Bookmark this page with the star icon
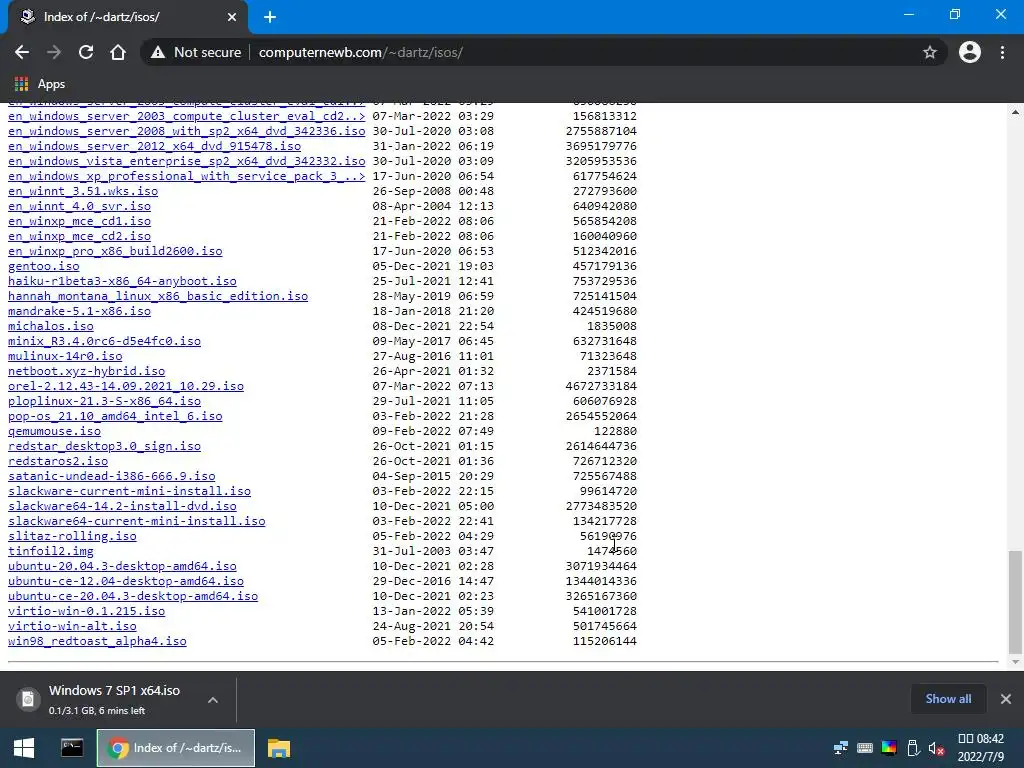 [x=929, y=52]
